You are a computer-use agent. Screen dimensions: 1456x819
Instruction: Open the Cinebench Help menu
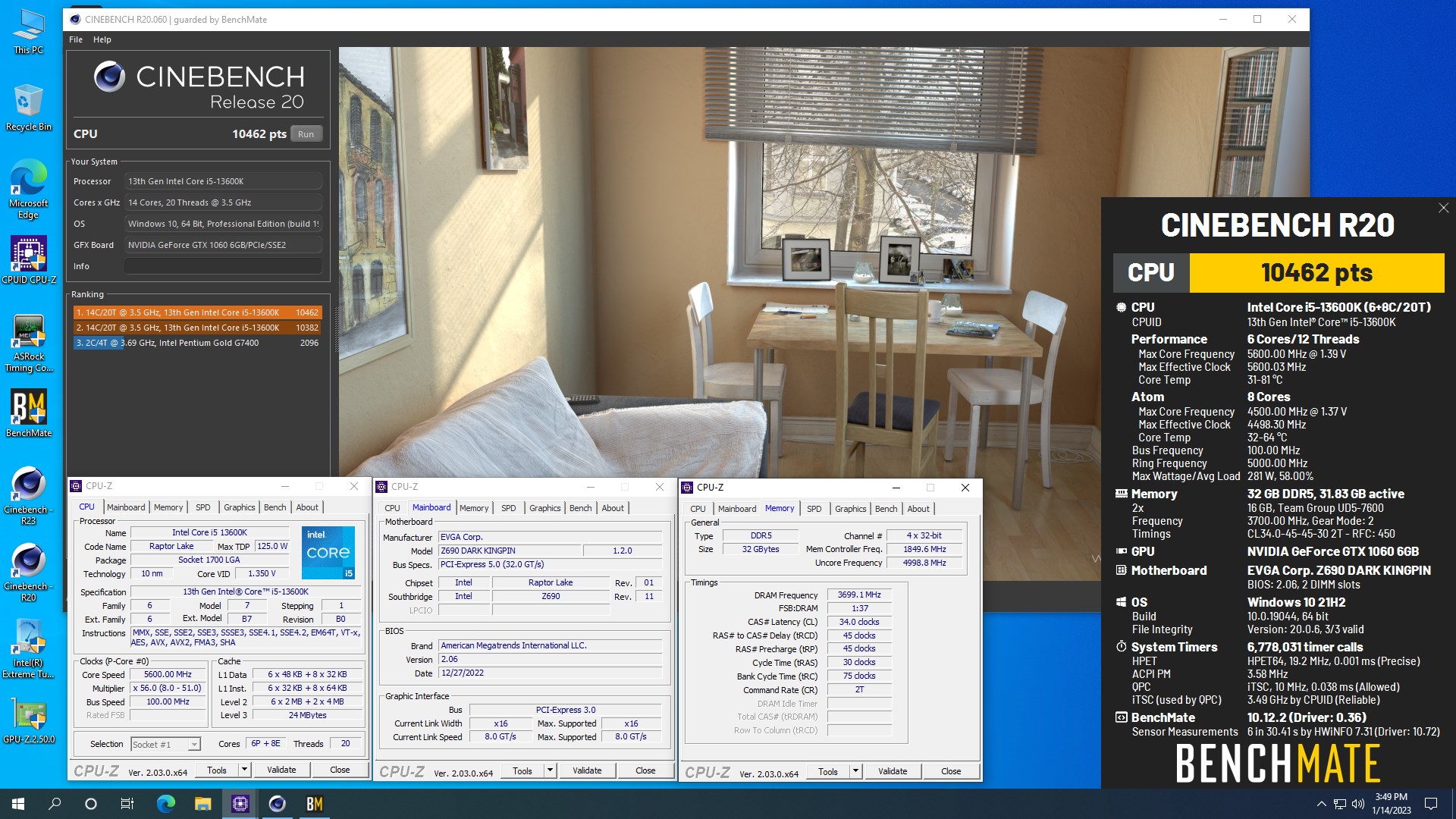102,39
